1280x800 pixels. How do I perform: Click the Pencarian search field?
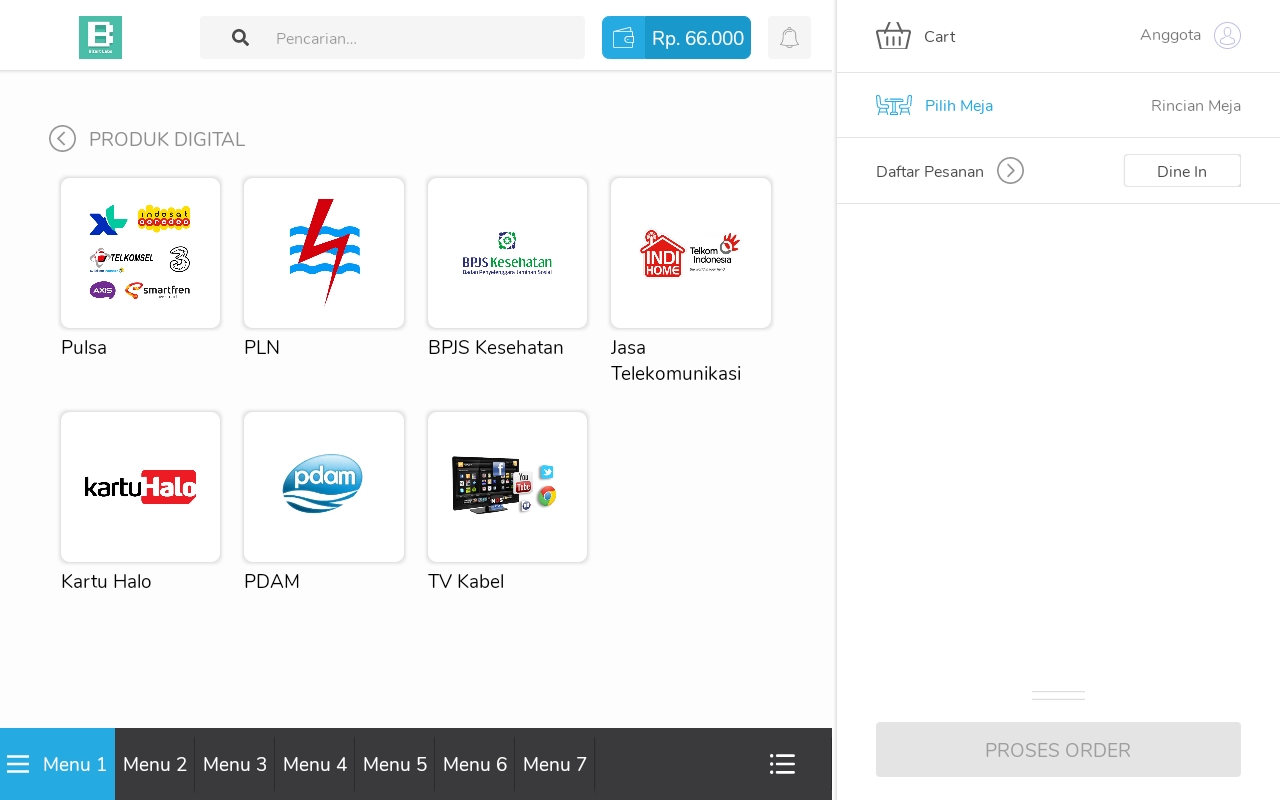tap(392, 38)
